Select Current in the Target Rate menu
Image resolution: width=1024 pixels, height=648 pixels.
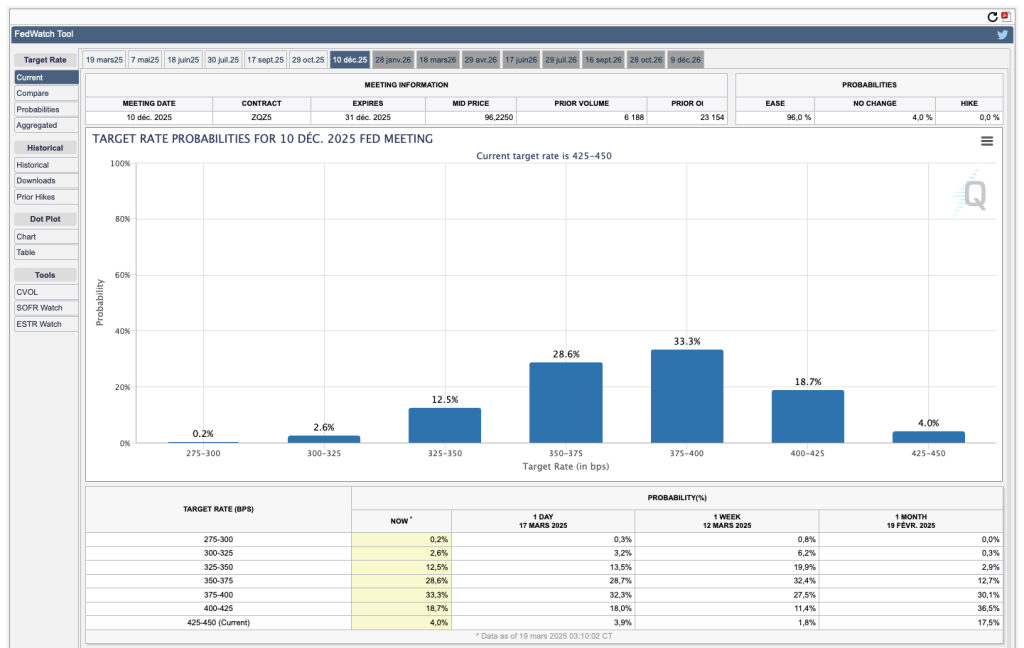point(46,78)
